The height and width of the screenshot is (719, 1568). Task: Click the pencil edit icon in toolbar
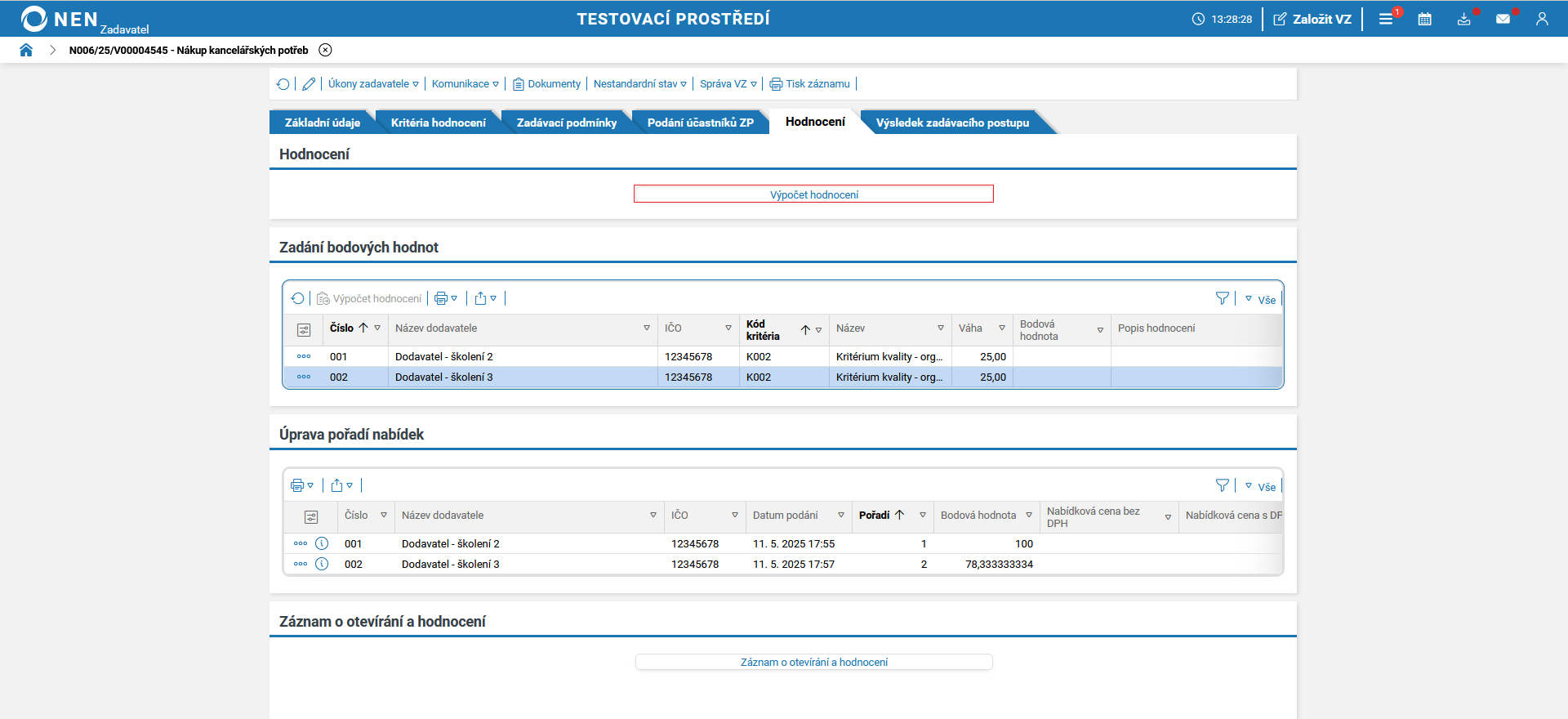click(309, 84)
